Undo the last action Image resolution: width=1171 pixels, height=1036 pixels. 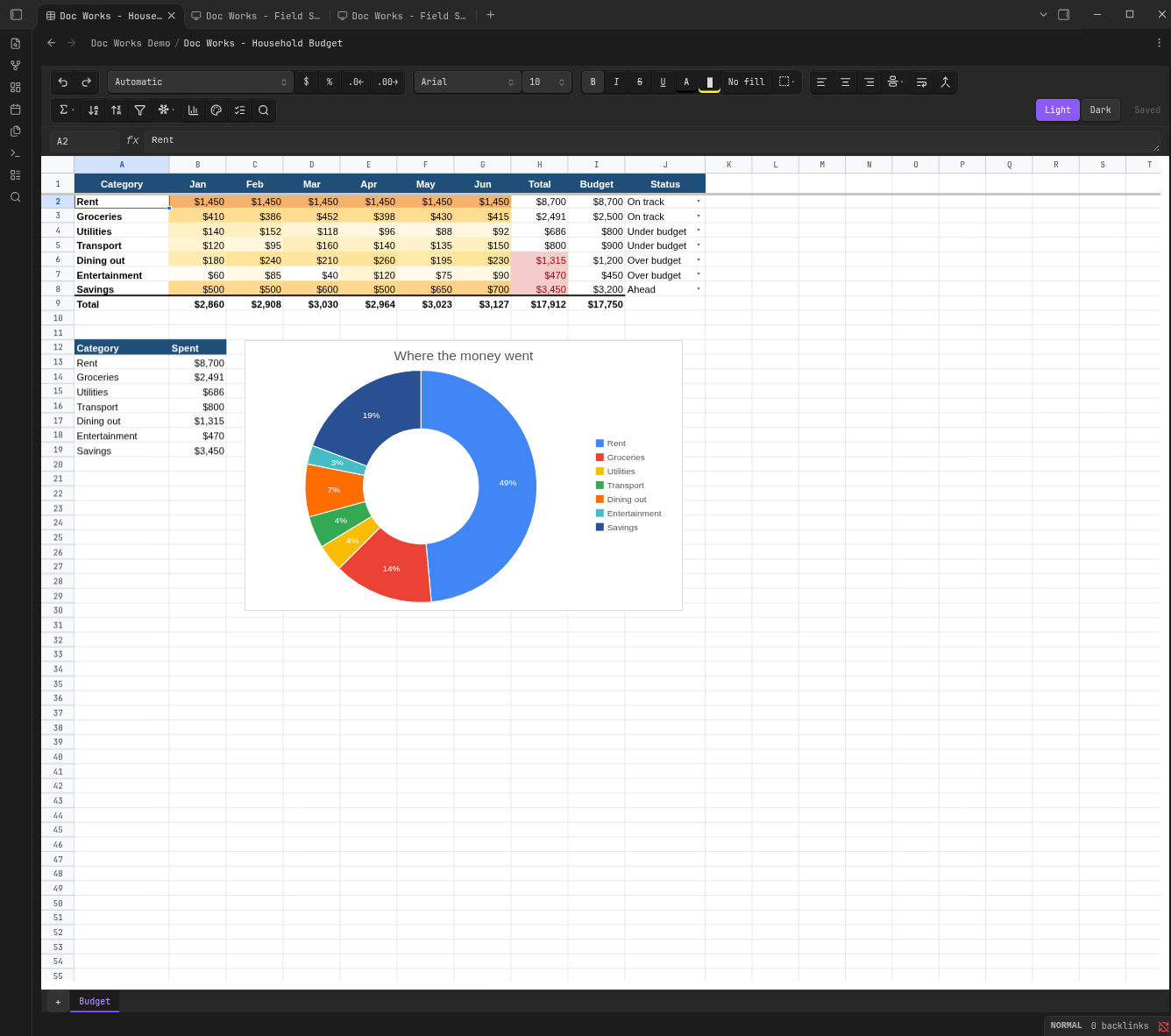63,82
